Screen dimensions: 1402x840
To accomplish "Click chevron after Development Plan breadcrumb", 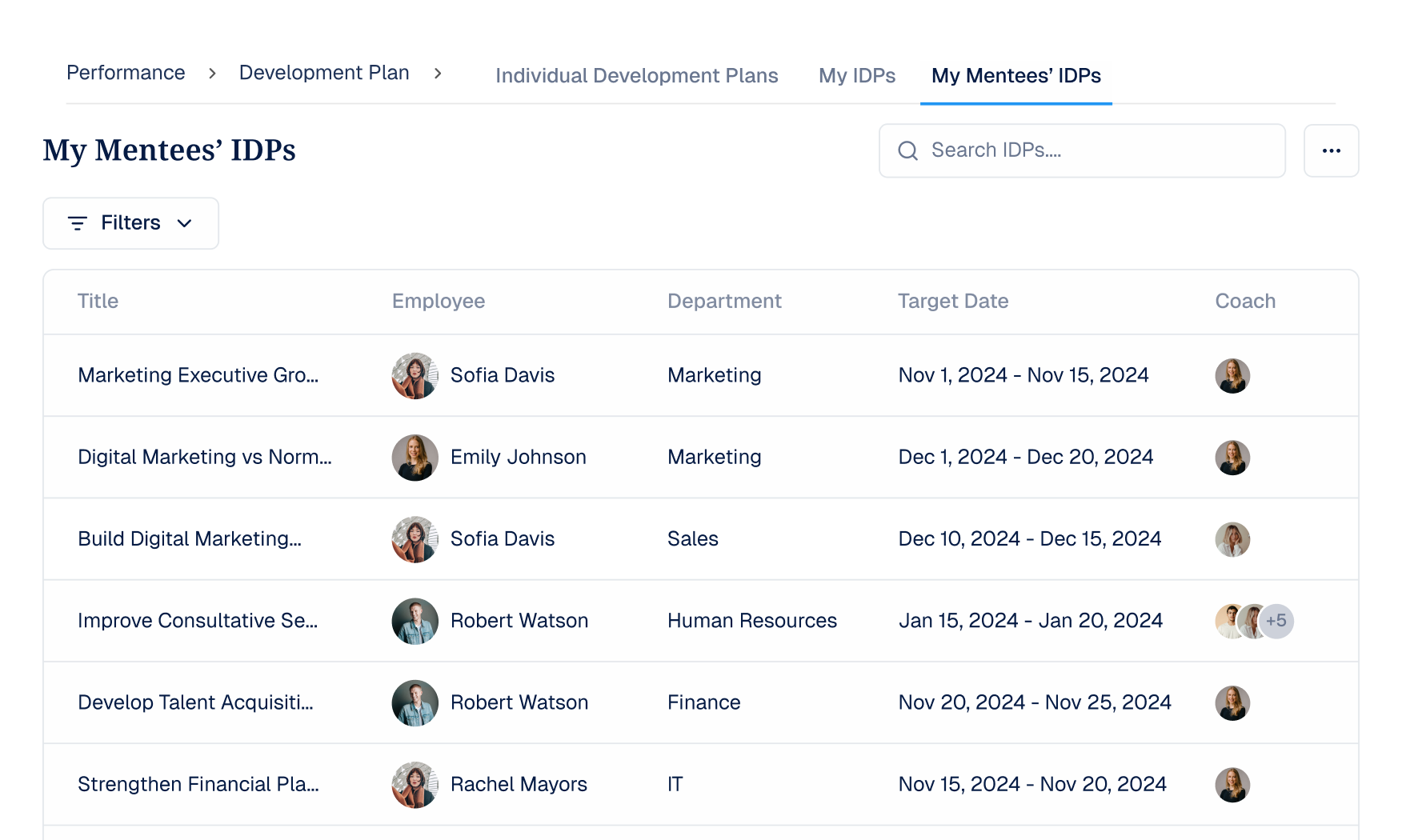I will tap(438, 74).
